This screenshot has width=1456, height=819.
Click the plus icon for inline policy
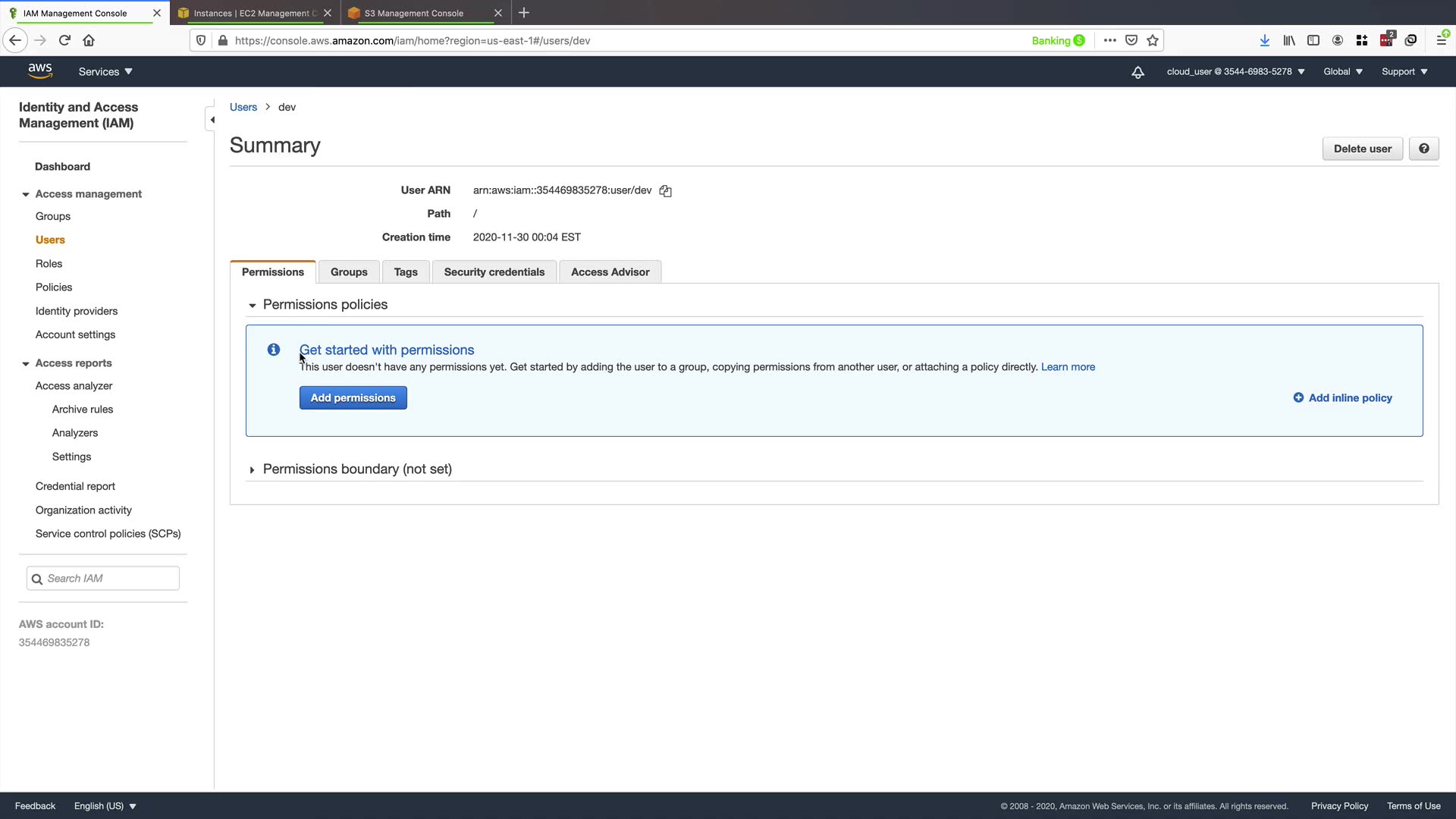[x=1298, y=398]
